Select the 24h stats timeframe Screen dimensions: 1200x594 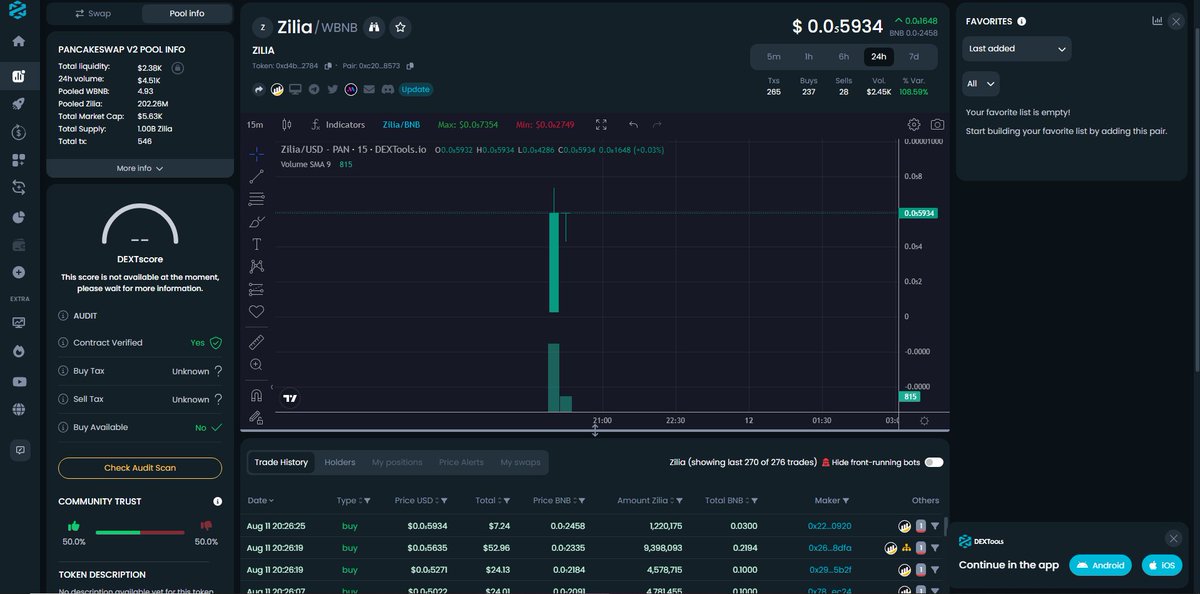pyautogui.click(x=878, y=57)
